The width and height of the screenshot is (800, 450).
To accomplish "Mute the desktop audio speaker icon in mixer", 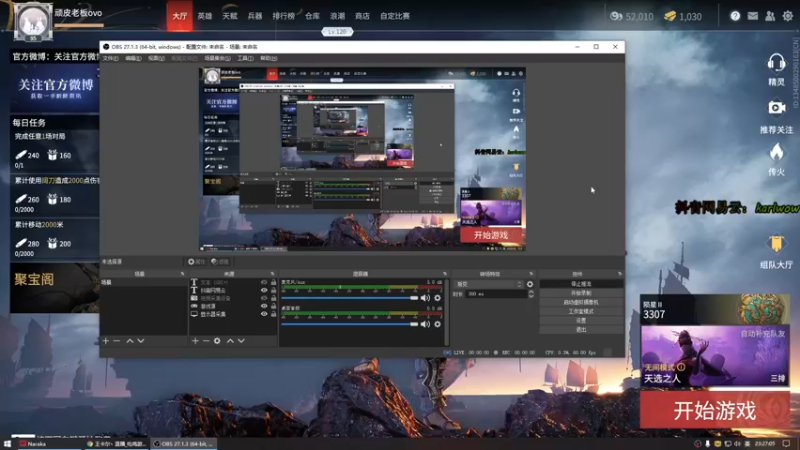I will pos(425,324).
